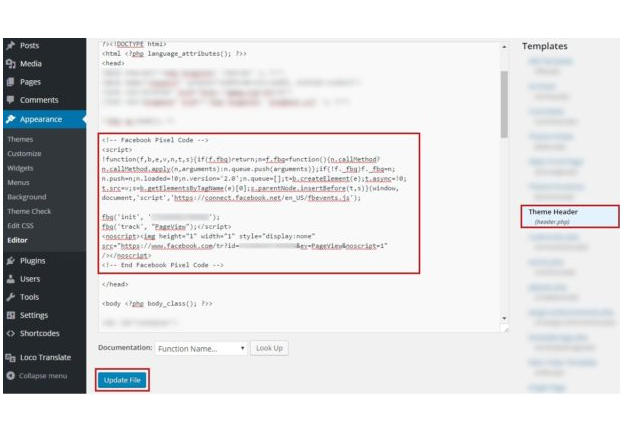Select the Appearance menu item

(x=45, y=119)
